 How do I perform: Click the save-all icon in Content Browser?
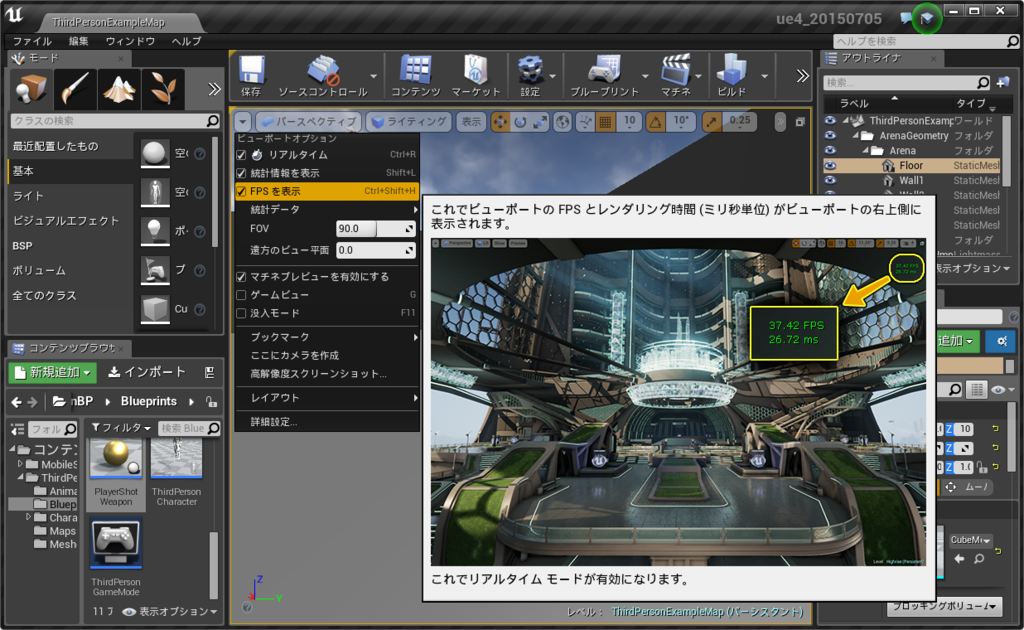point(210,372)
